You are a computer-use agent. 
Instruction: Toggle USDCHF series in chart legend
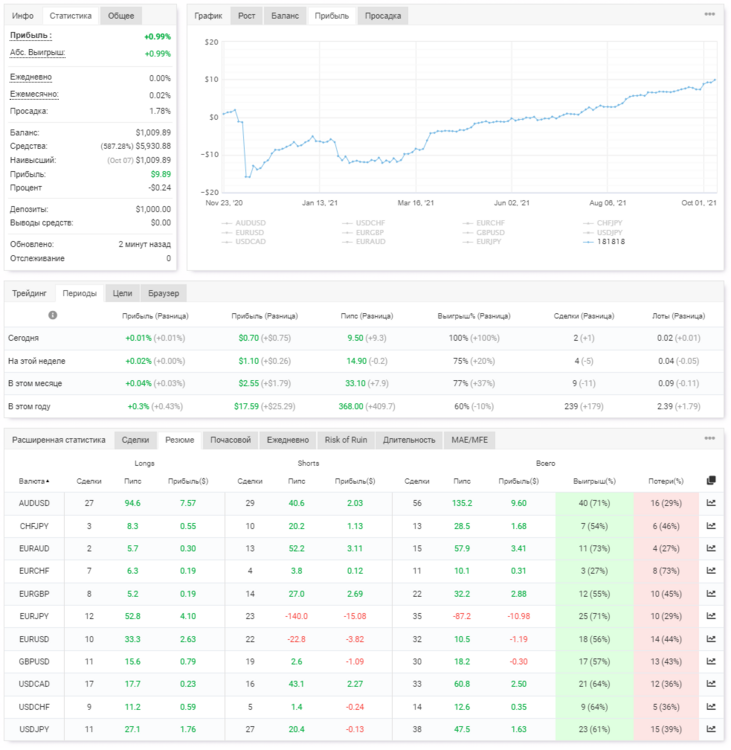(364, 223)
